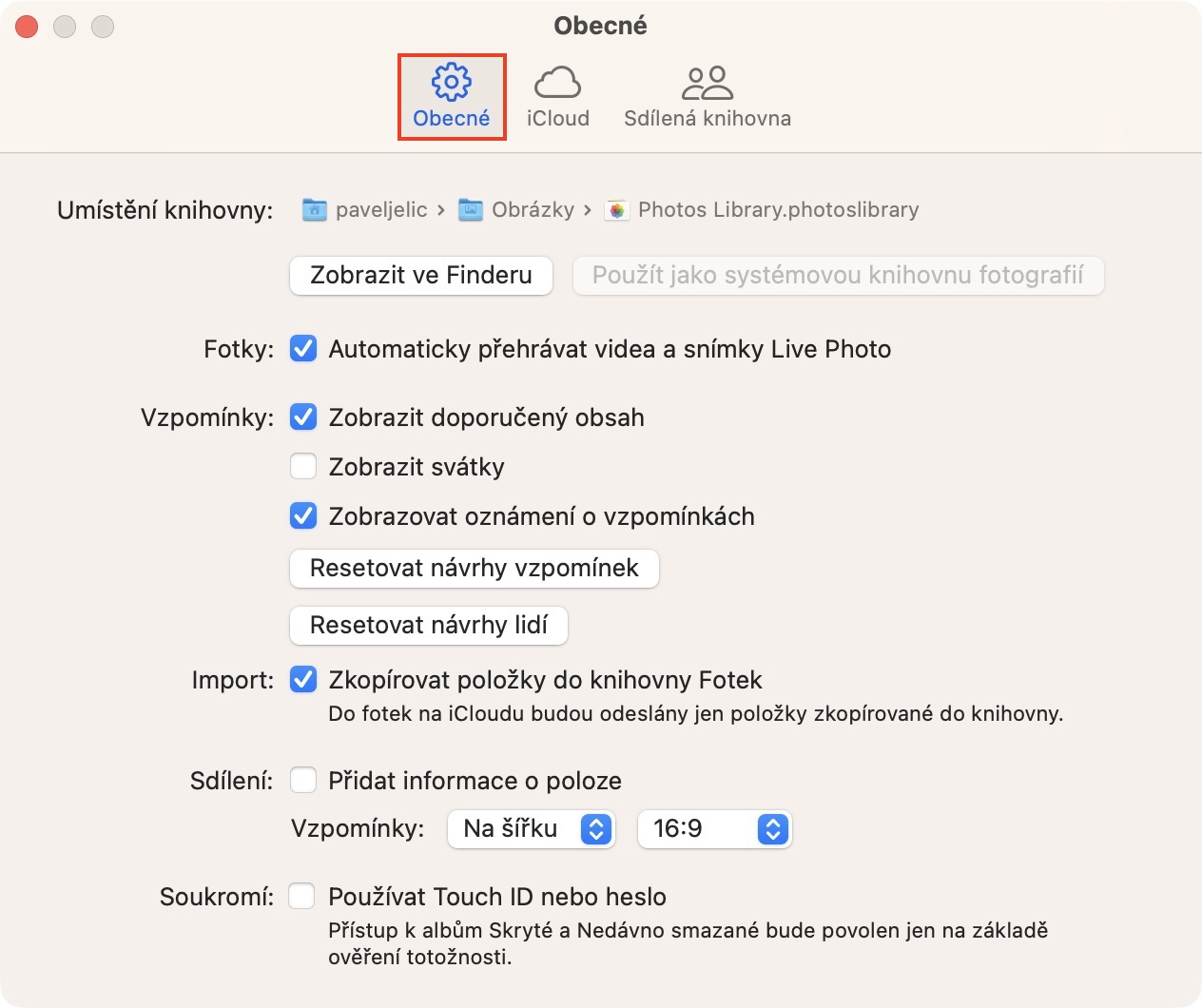Click the red close window button

[x=27, y=27]
